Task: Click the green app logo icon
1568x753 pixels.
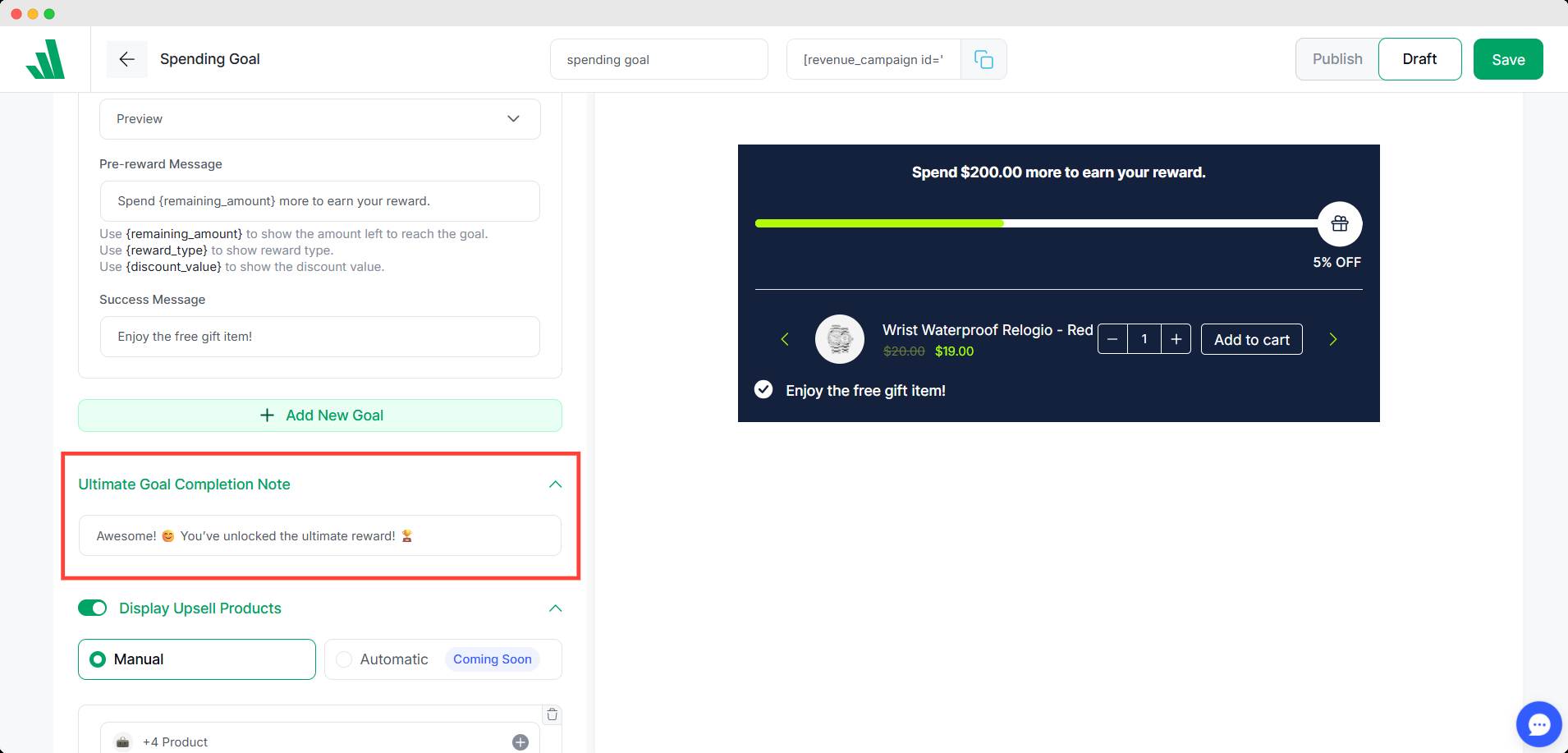Action: click(45, 59)
